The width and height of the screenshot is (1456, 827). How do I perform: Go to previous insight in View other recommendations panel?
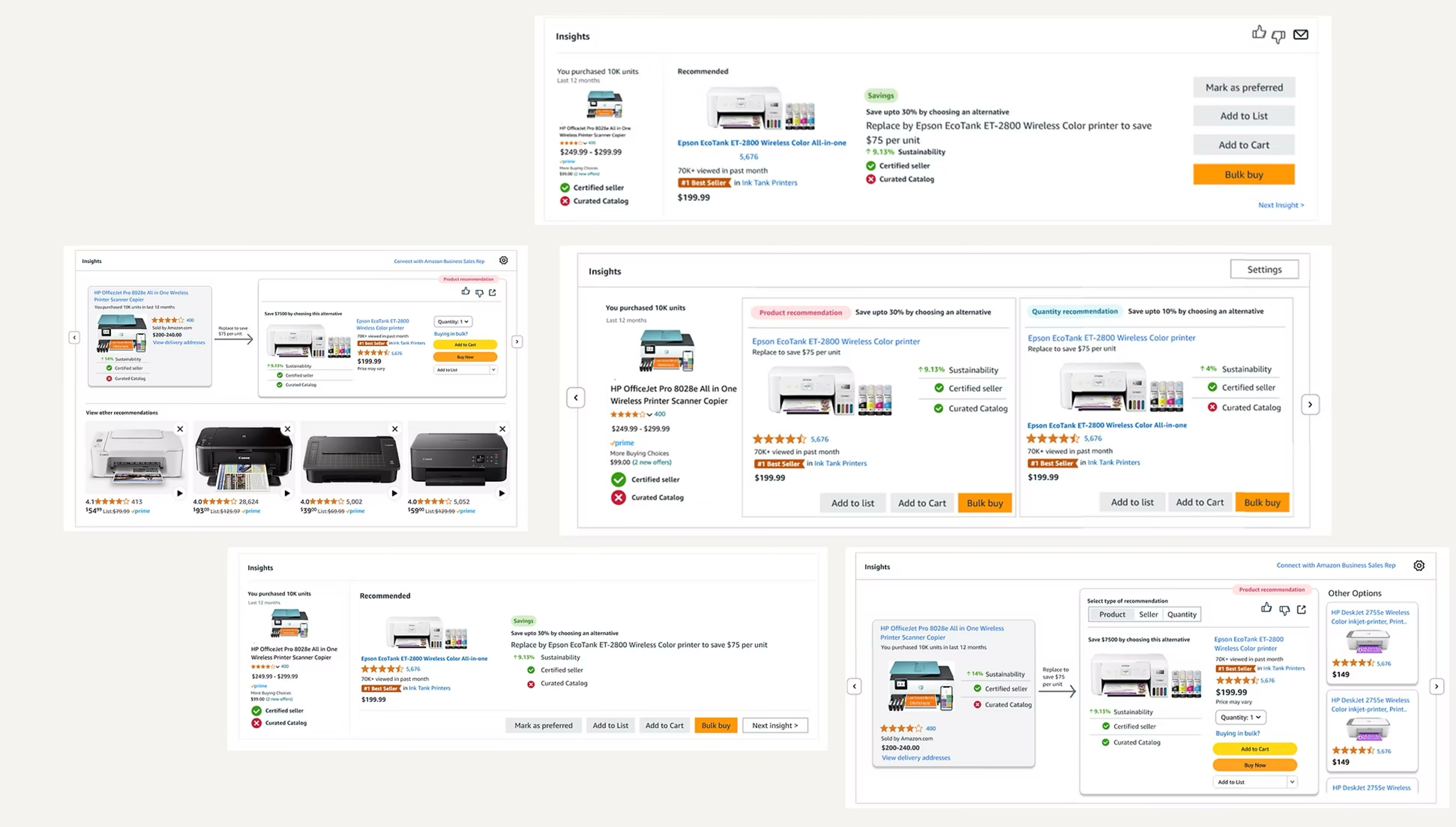click(75, 337)
